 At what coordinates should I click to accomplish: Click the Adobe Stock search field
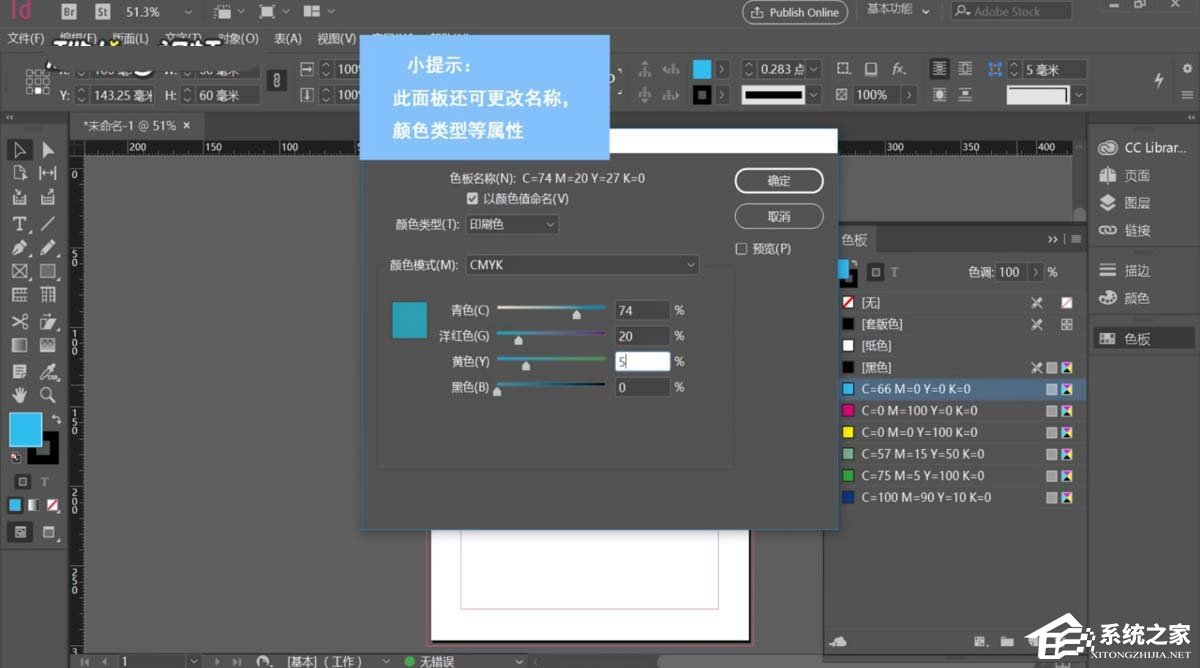point(1010,11)
